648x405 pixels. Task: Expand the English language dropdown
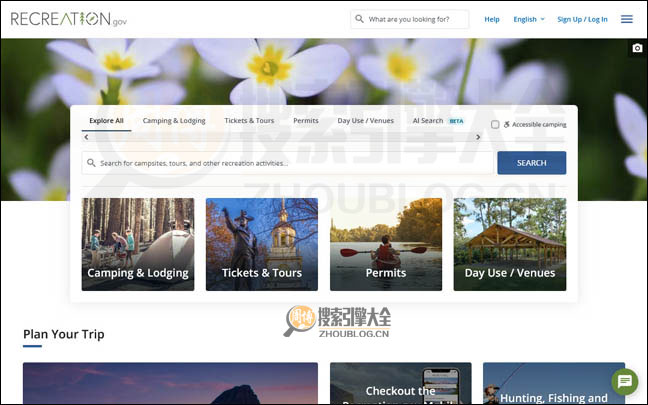pos(529,19)
